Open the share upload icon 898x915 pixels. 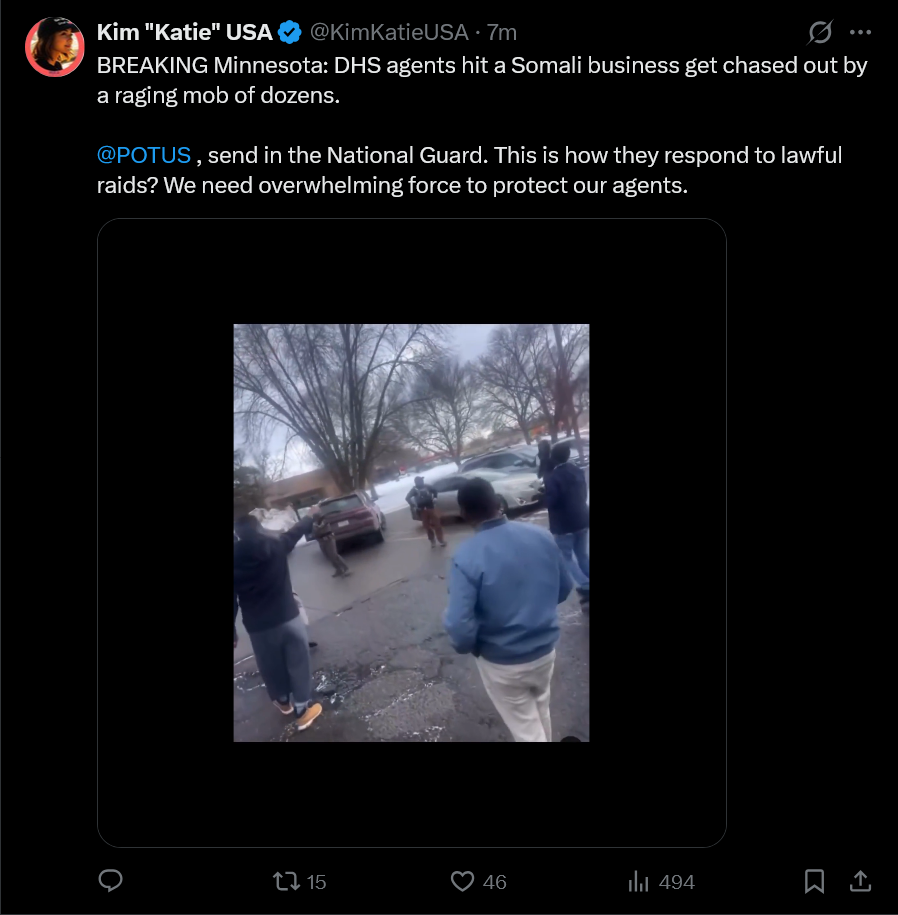pos(860,881)
